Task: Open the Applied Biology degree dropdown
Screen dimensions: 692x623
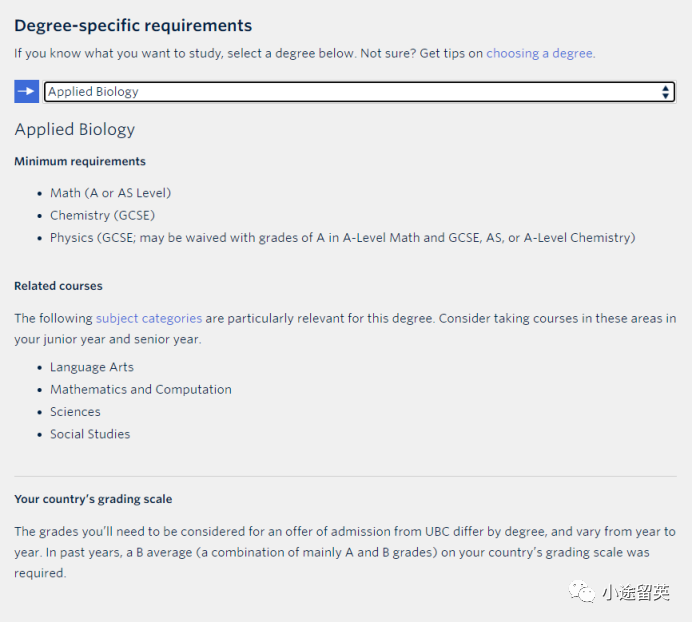Action: pos(359,92)
